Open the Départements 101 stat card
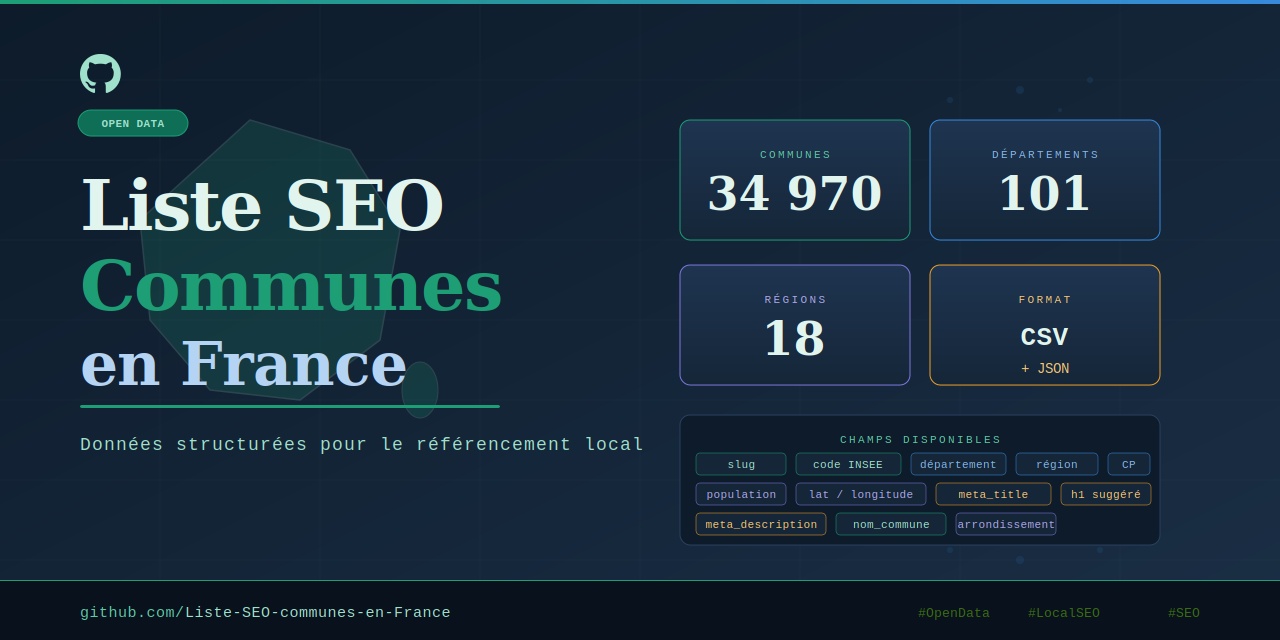The image size is (1280, 640). point(1045,180)
